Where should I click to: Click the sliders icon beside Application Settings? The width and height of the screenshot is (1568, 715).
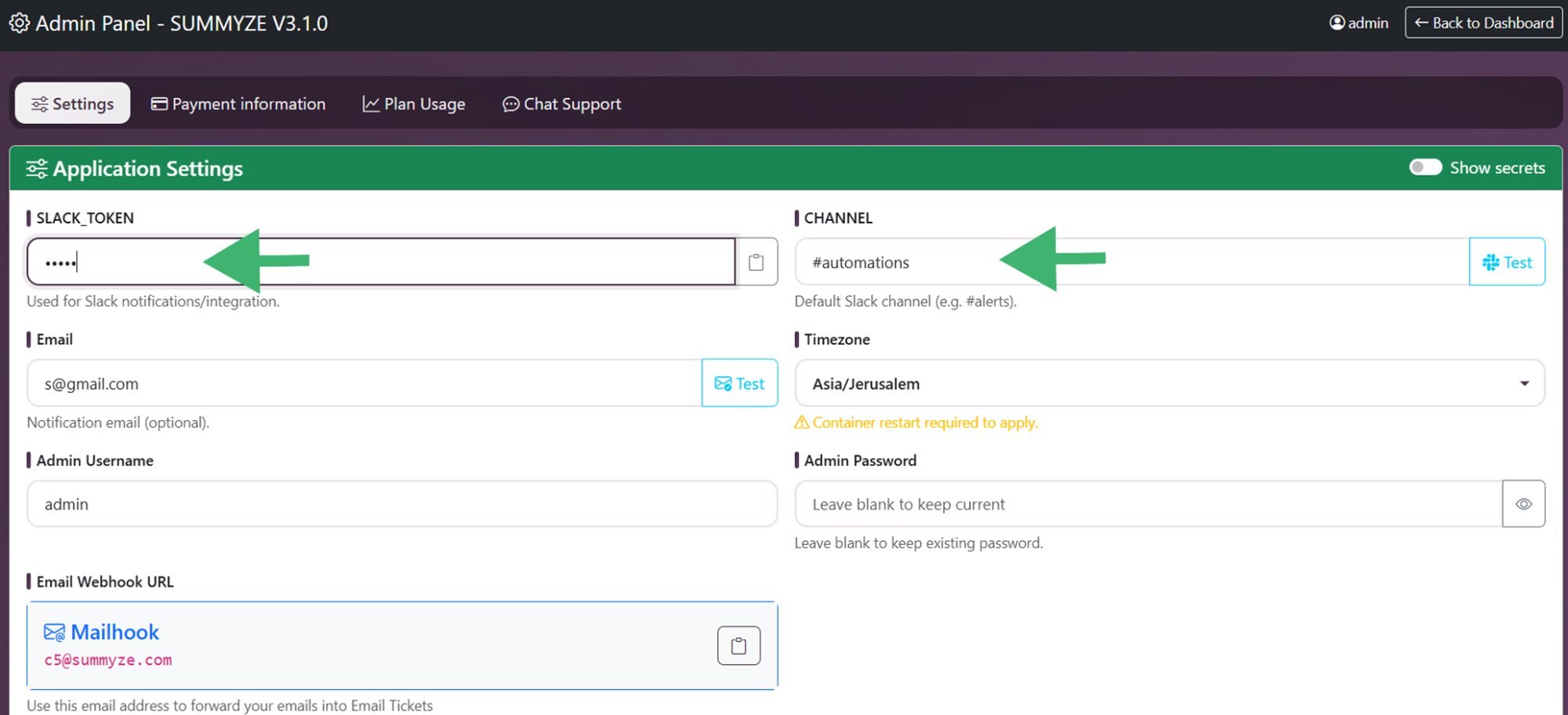[x=35, y=168]
